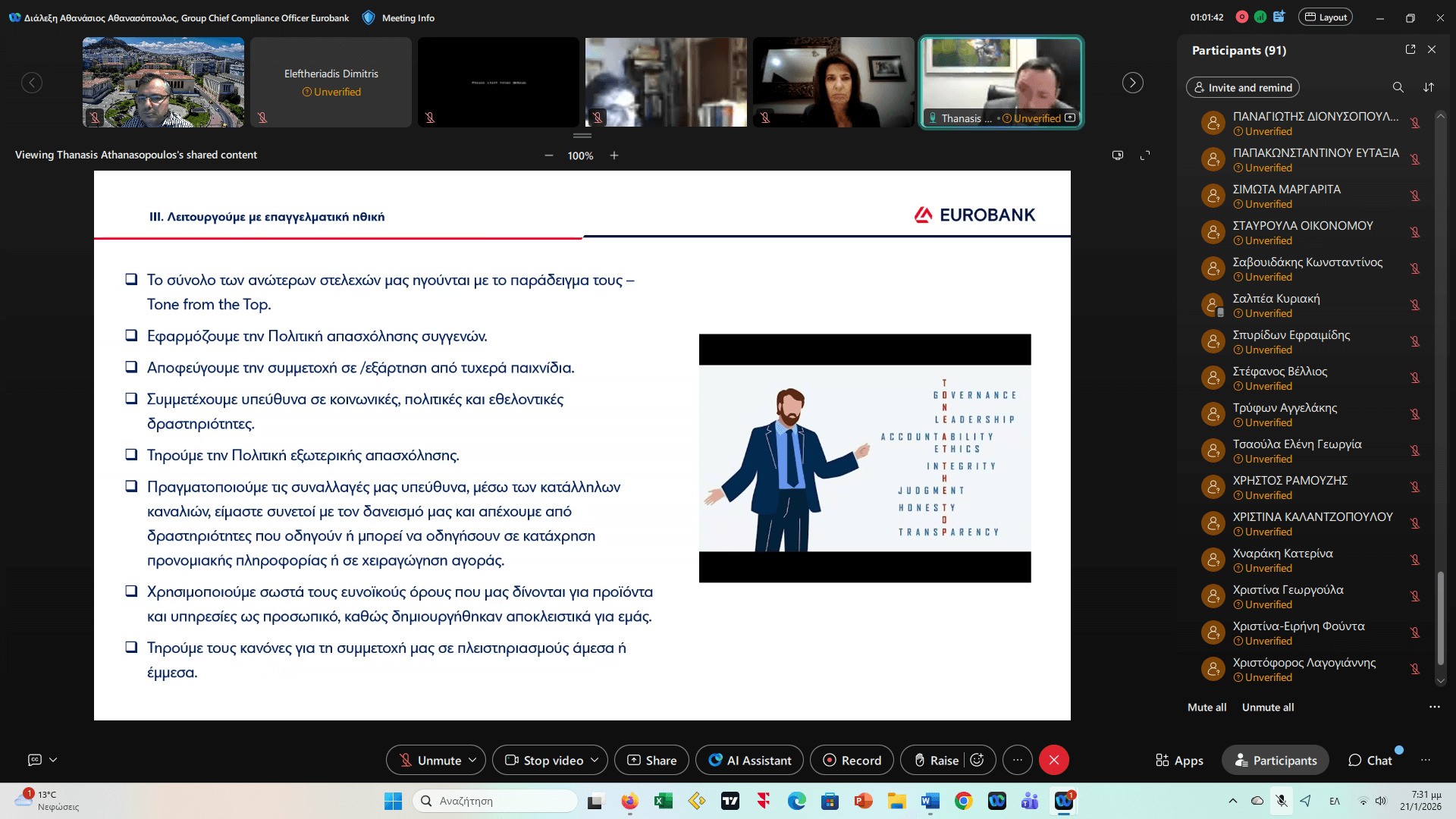Viewport: 1456px width, 819px height.
Task: Toggle mute for ΣΙΜΩΤΑ ΜΑΡΓΑΡΙΤΑ
Action: coord(1414,196)
